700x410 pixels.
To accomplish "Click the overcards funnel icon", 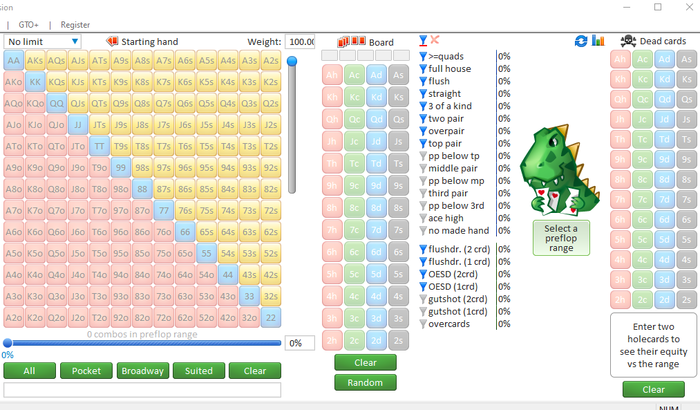I will point(423,324).
